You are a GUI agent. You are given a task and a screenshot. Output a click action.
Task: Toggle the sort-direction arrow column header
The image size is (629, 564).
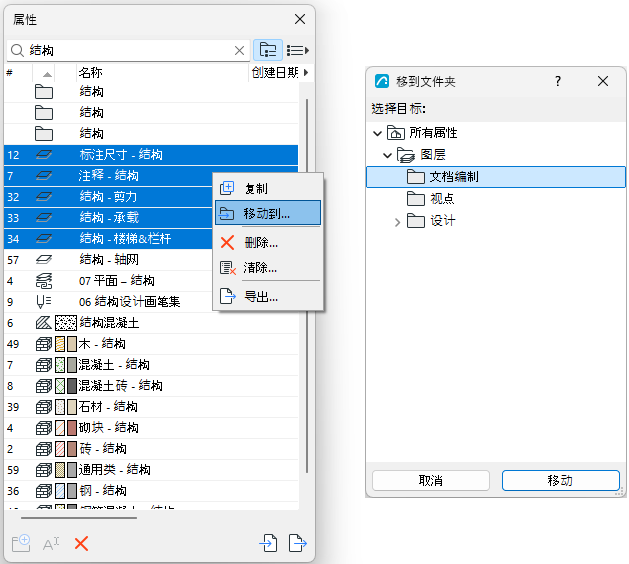tap(47, 73)
